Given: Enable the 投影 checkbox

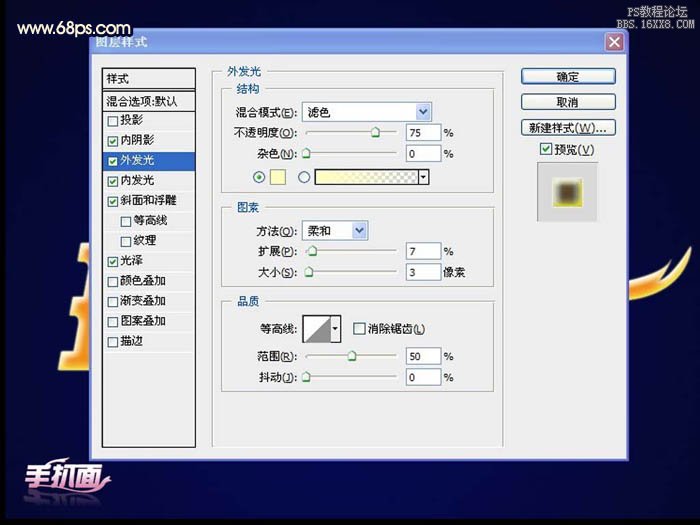Looking at the screenshot, I should pyautogui.click(x=113, y=121).
